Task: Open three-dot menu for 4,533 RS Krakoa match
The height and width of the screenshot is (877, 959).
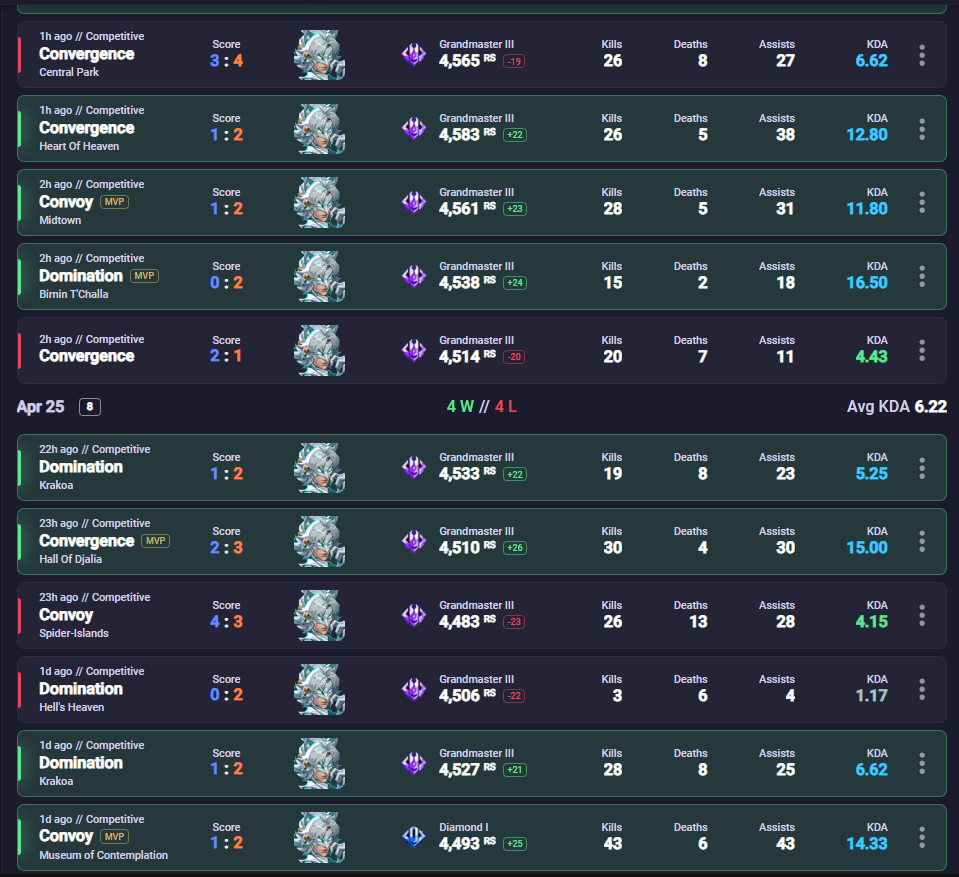Action: click(x=922, y=468)
